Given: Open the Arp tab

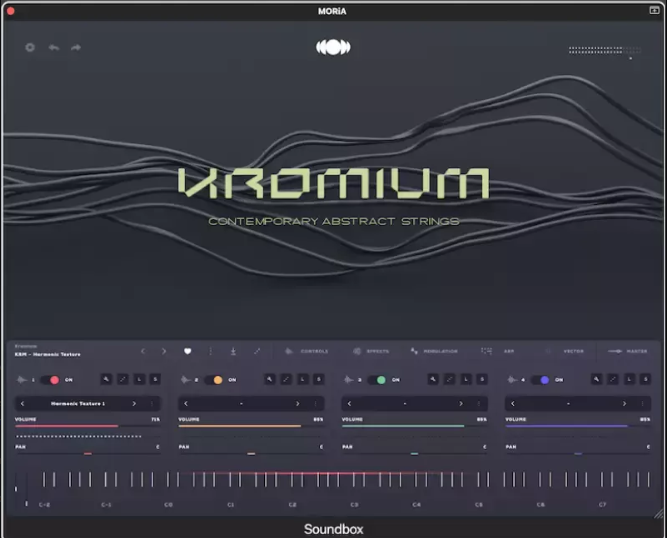Looking at the screenshot, I should coord(498,351).
